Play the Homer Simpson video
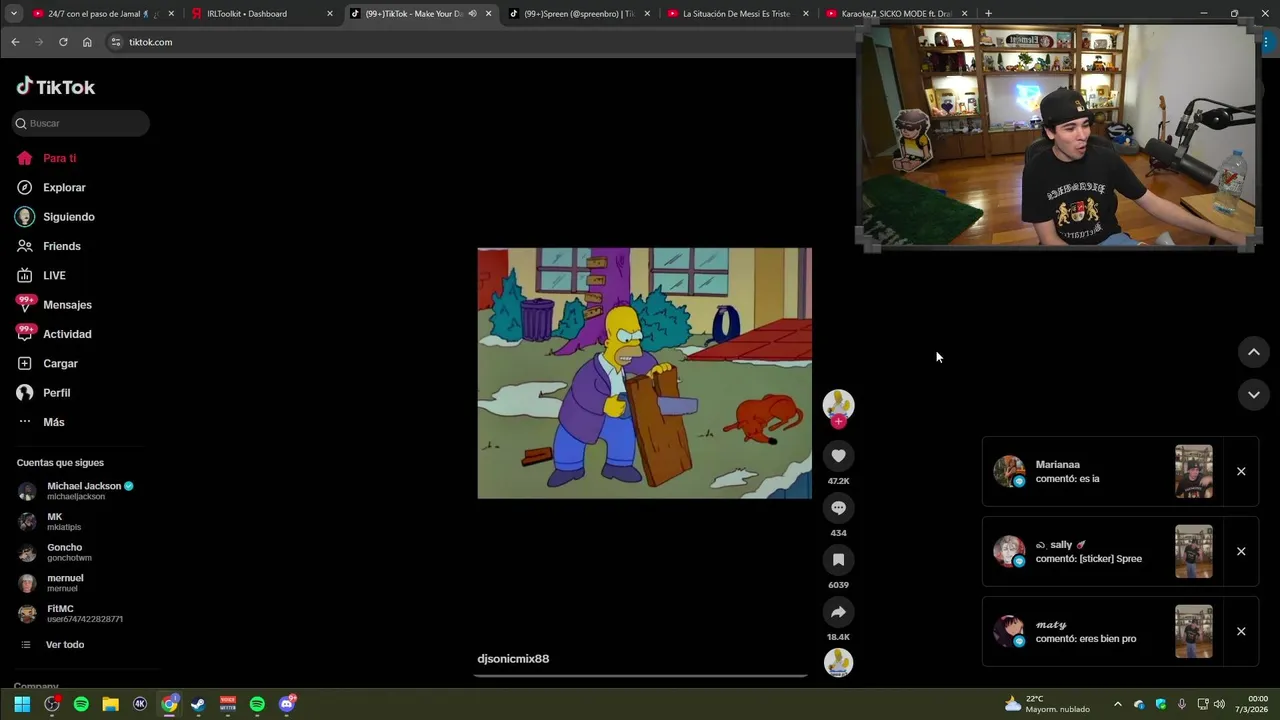This screenshot has height=720, width=1280. tap(644, 373)
